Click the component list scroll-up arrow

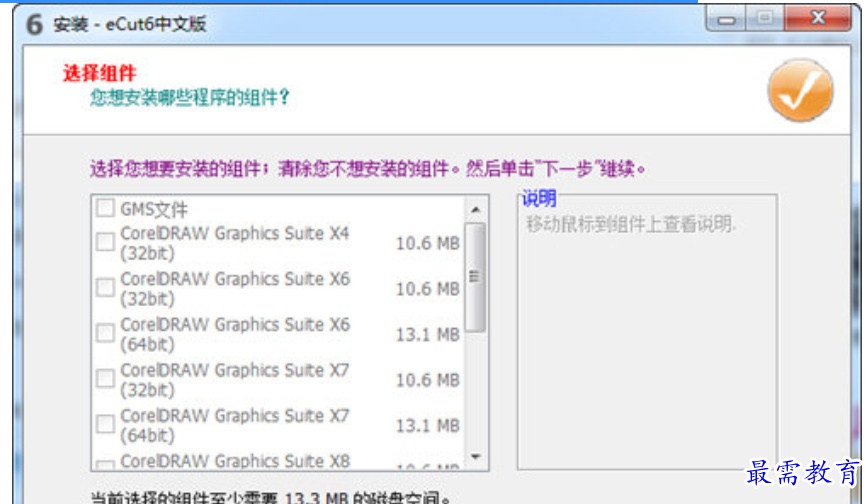pos(475,210)
